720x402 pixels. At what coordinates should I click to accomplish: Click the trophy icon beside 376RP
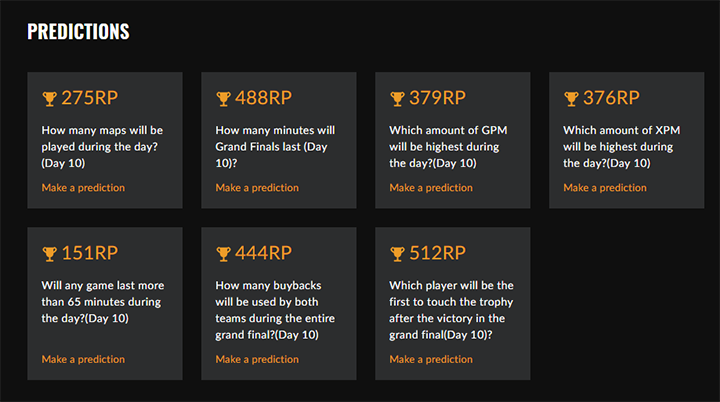click(x=571, y=98)
